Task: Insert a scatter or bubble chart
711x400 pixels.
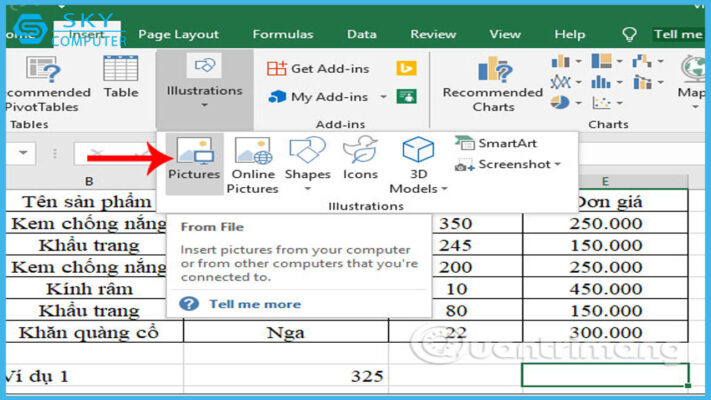Action: pyautogui.click(x=606, y=103)
